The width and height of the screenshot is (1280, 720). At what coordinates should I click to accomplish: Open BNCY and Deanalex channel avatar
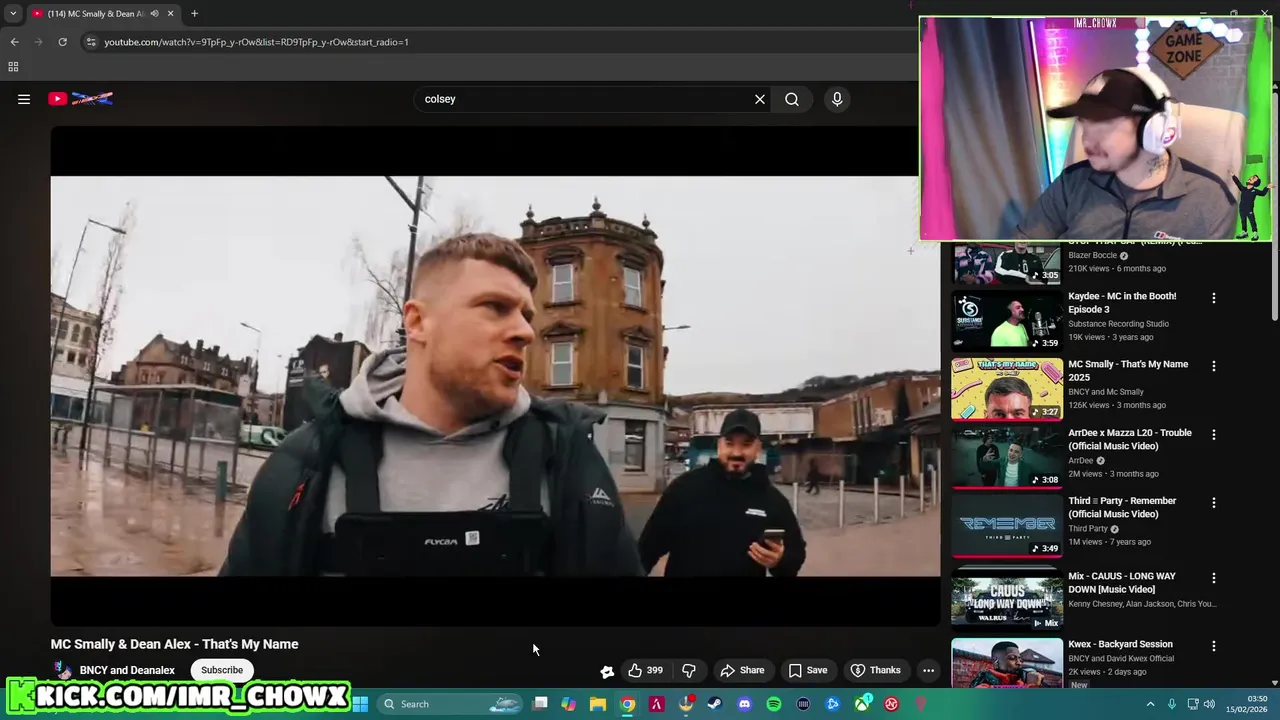[62, 670]
